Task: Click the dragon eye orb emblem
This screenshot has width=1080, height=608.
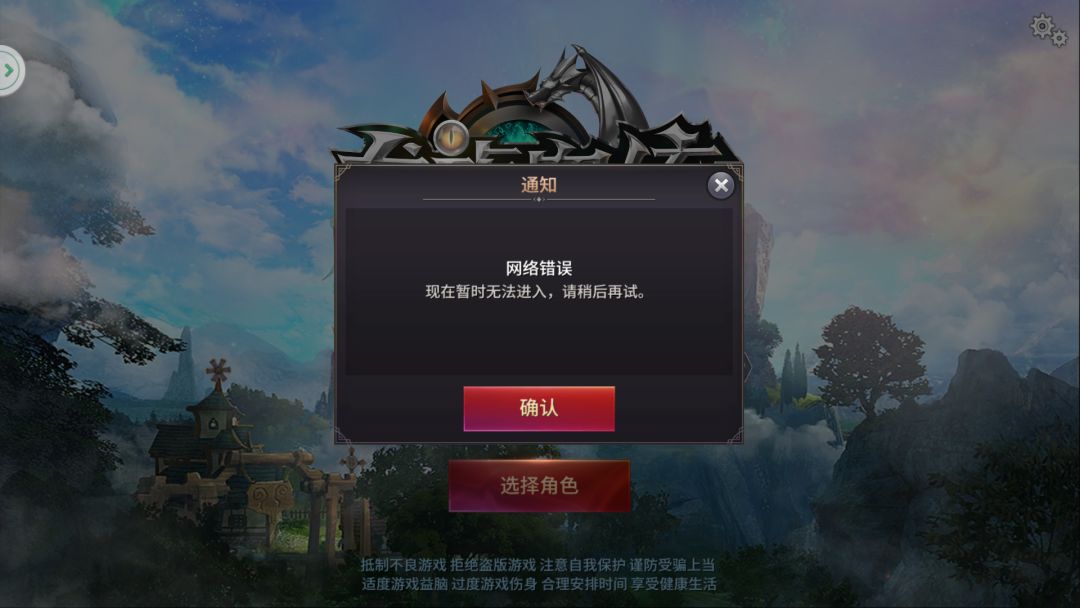Action: pos(452,137)
